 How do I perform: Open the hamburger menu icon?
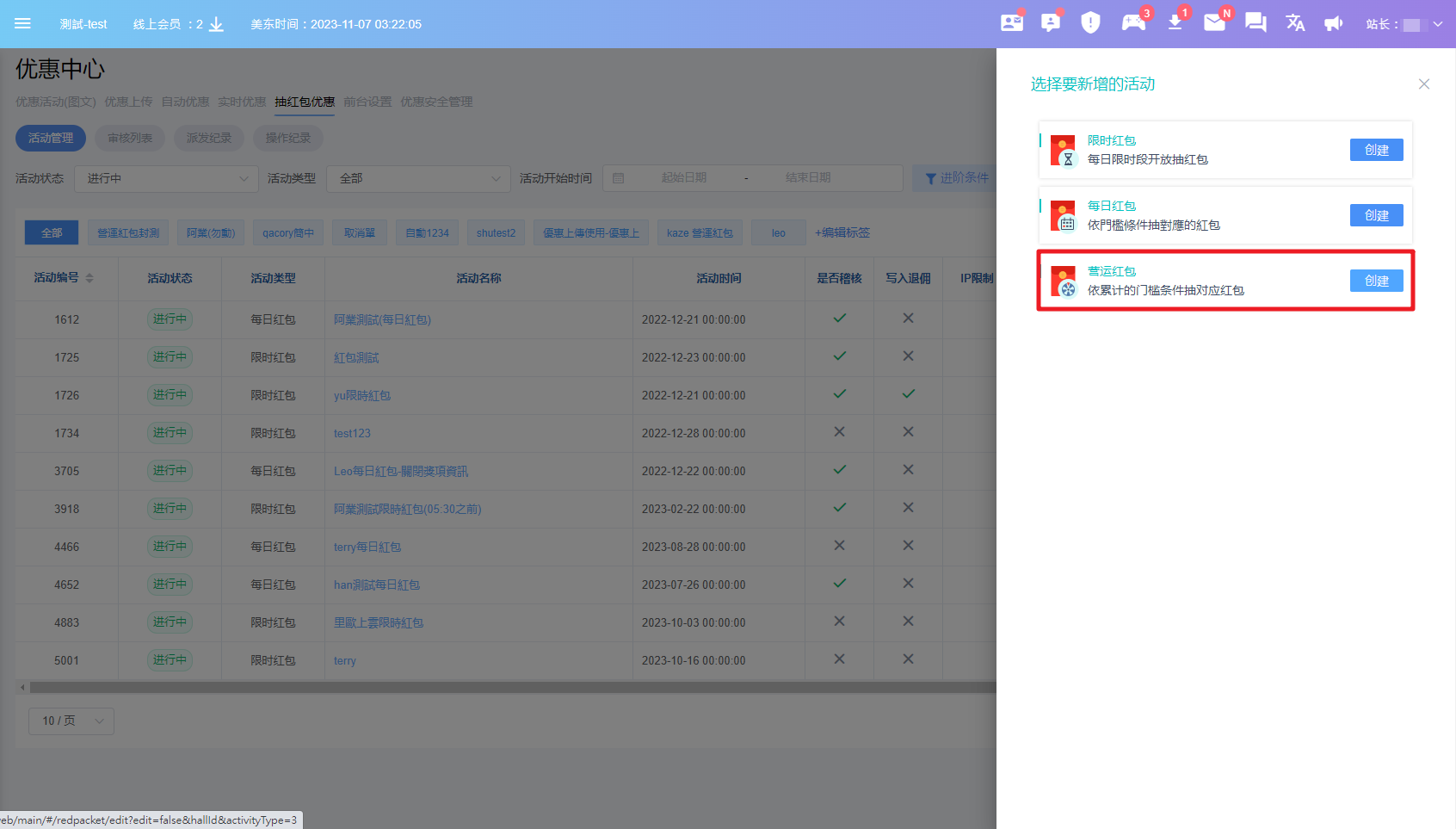click(x=22, y=23)
